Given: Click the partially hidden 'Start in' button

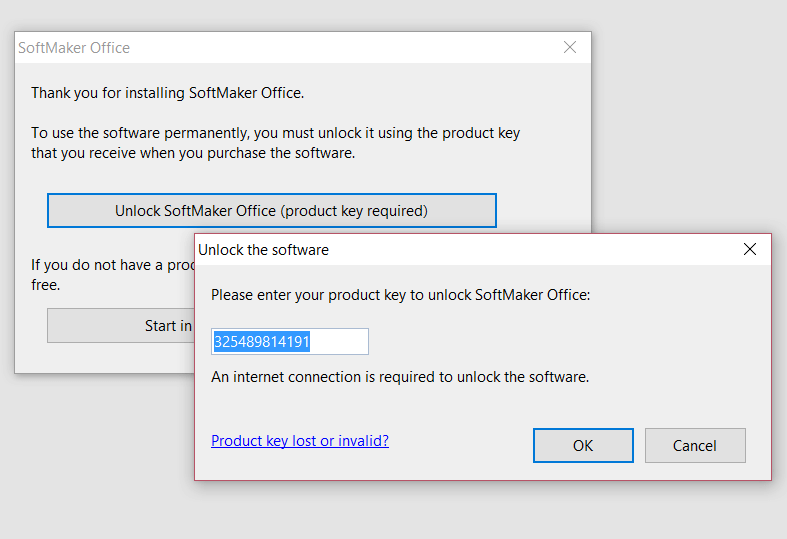Looking at the screenshot, I should [120, 325].
